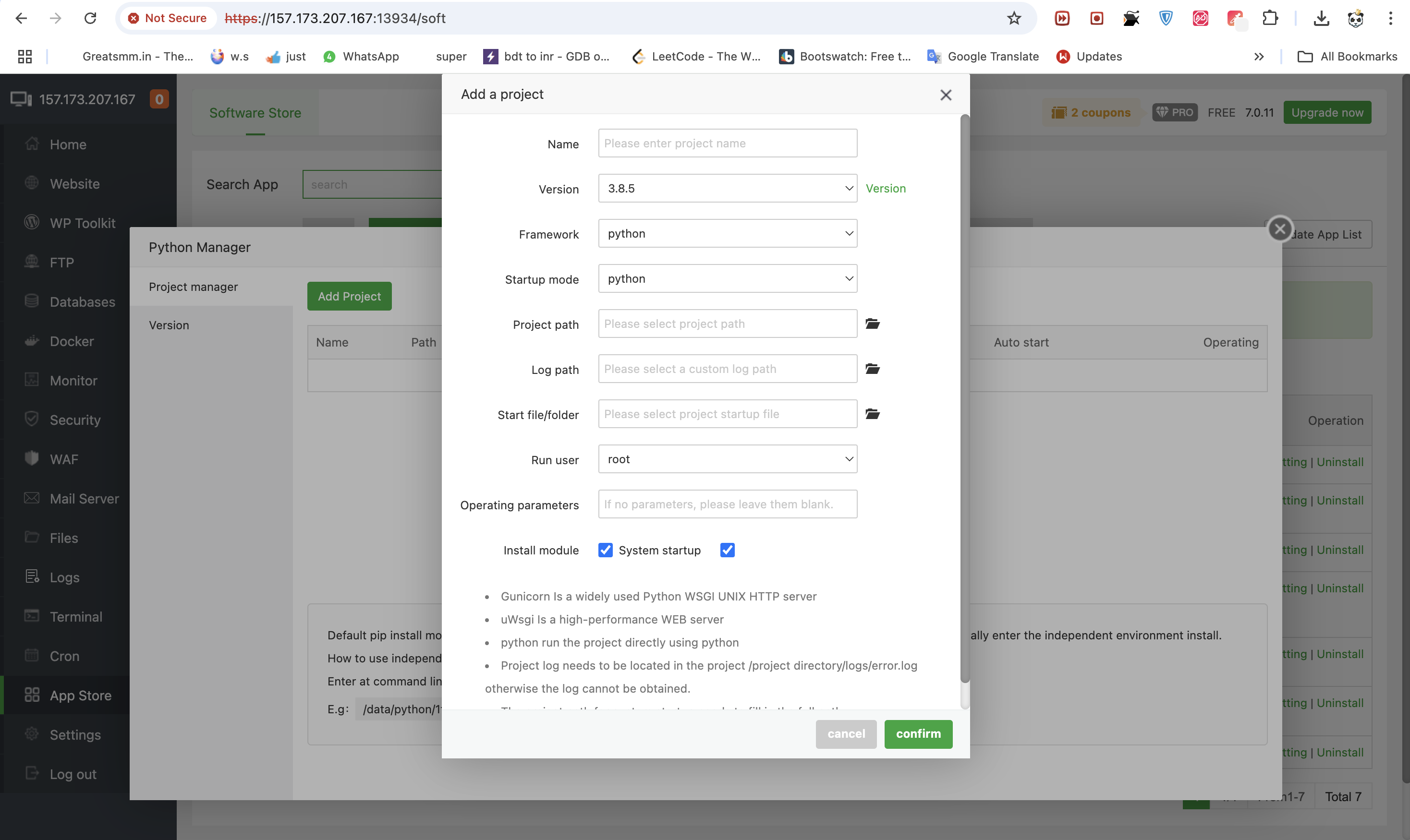This screenshot has width=1410, height=840.
Task: Click the folder icon beside Project path
Action: coord(872,324)
